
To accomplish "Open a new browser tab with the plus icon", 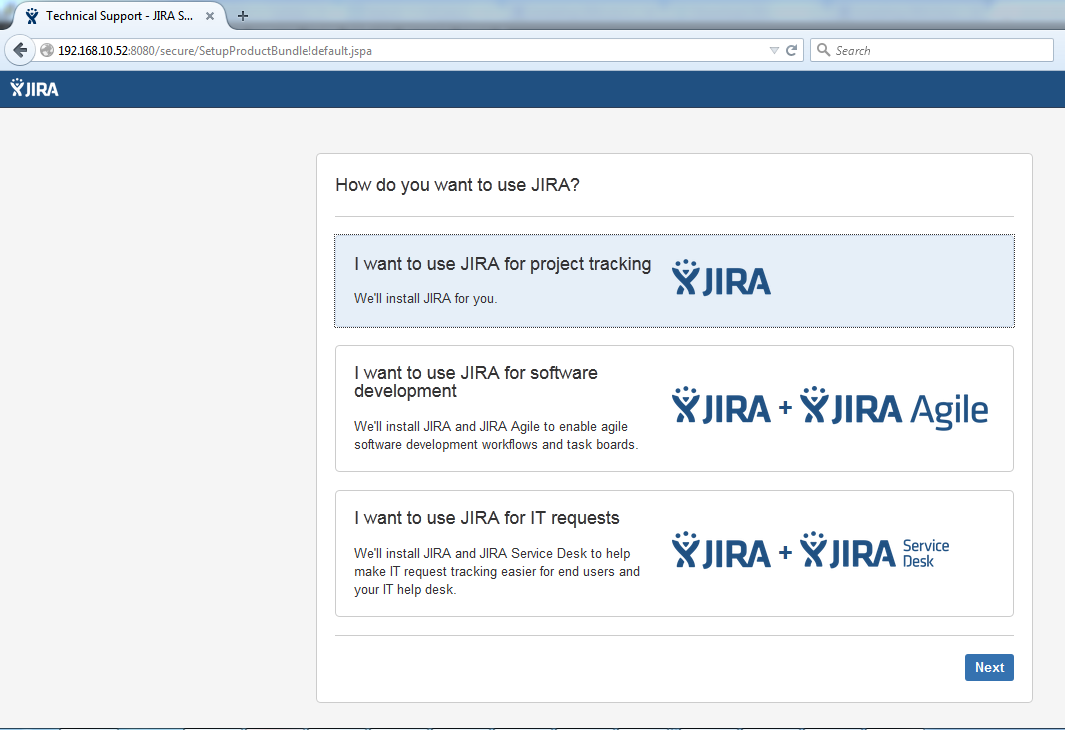I will 242,16.
